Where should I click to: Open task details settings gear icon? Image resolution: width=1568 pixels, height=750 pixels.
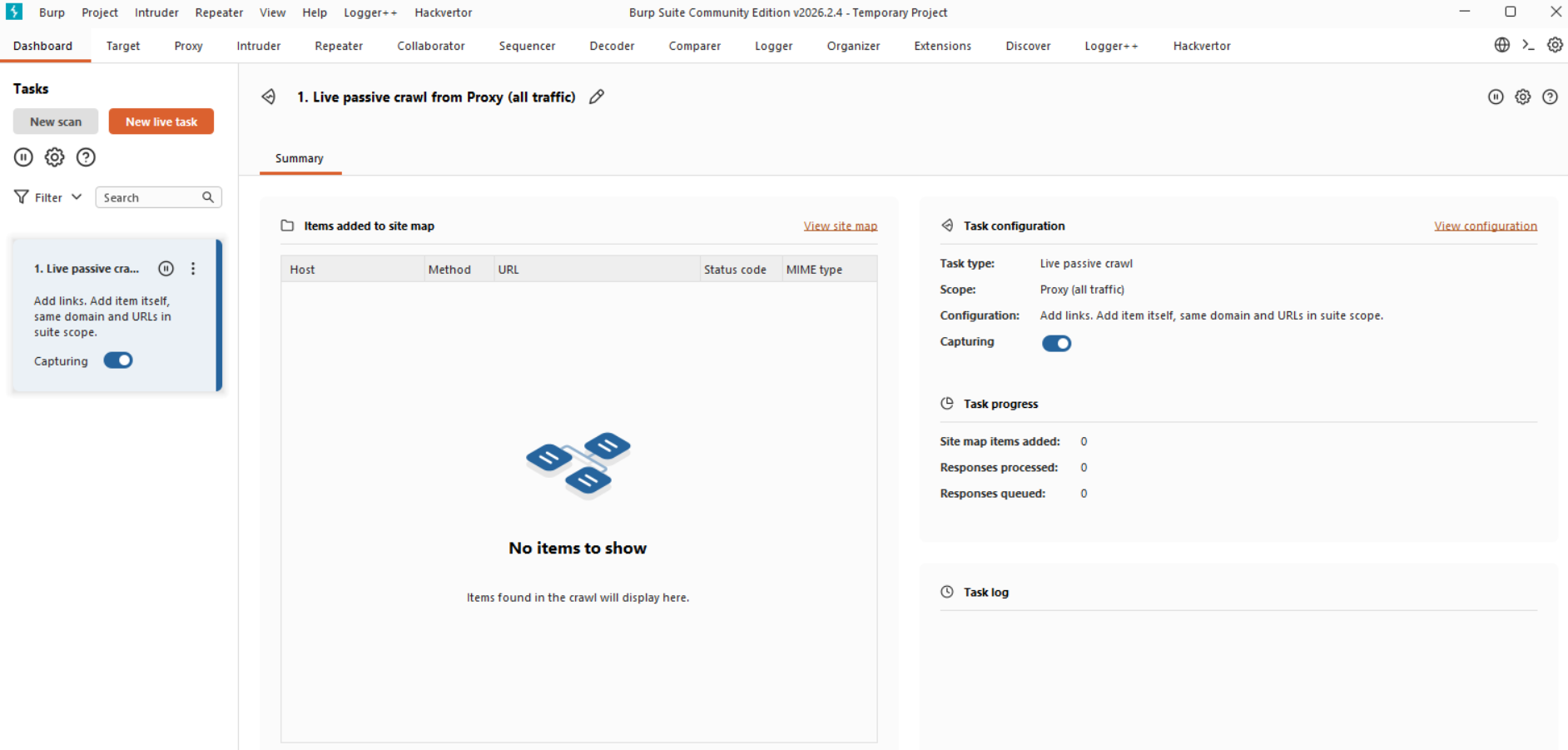[x=1522, y=97]
